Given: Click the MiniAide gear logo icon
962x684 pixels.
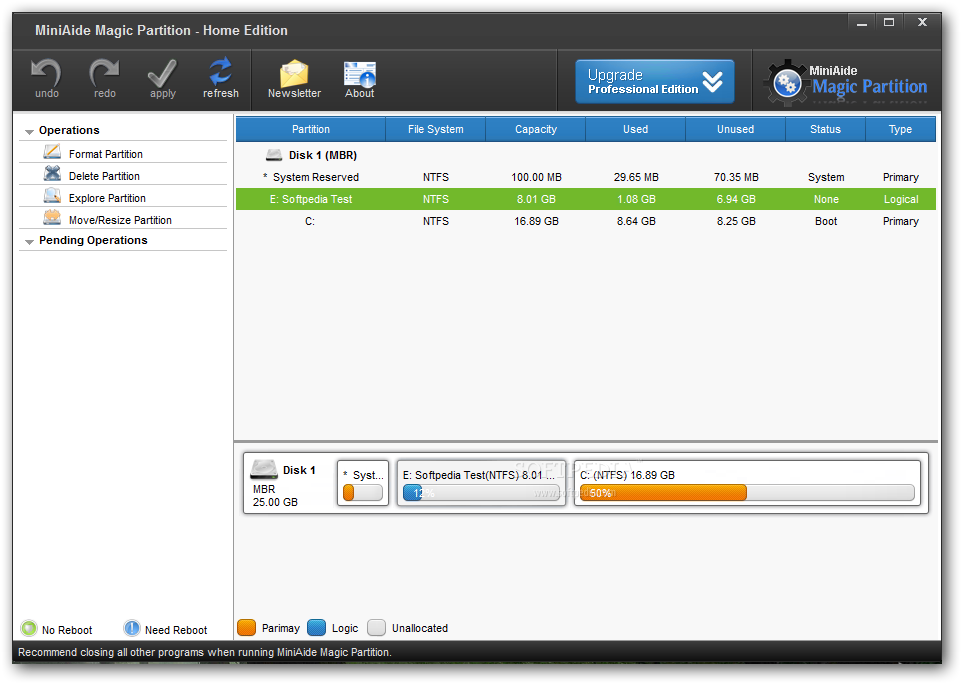Looking at the screenshot, I should (787, 82).
